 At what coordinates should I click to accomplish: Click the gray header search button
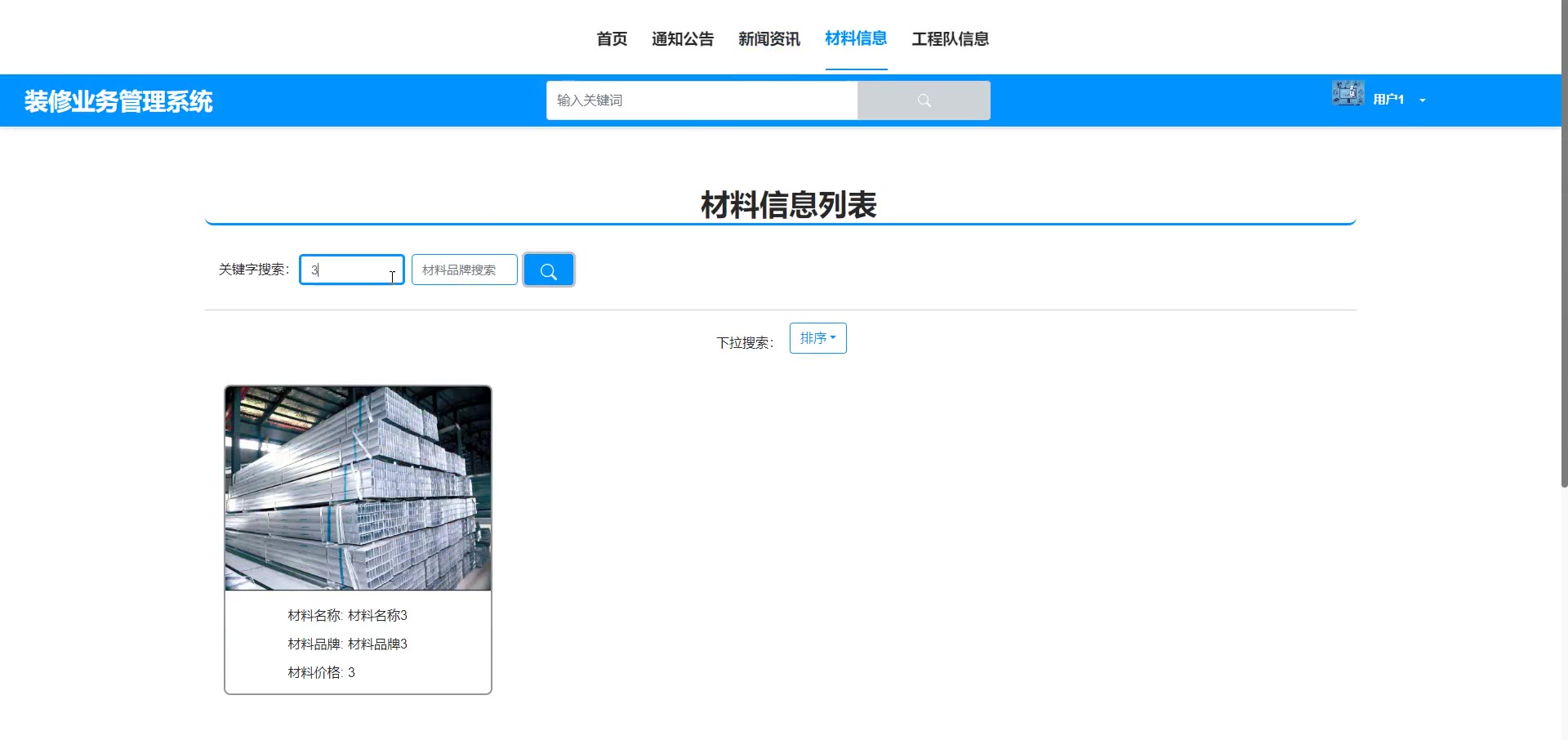click(924, 100)
